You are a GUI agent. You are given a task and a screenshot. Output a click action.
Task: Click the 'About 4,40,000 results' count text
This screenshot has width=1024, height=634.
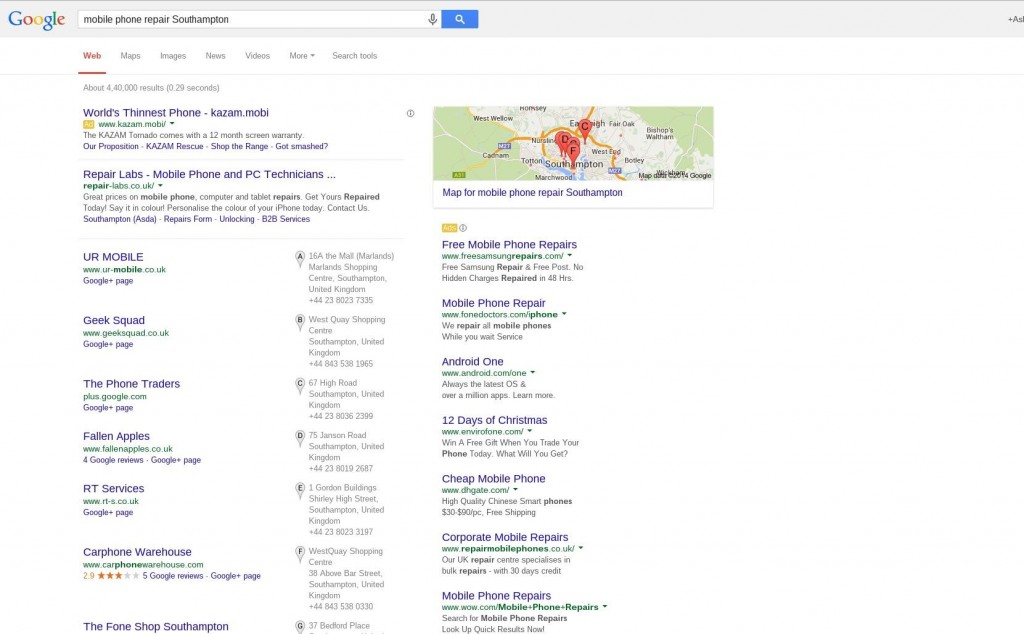click(151, 87)
